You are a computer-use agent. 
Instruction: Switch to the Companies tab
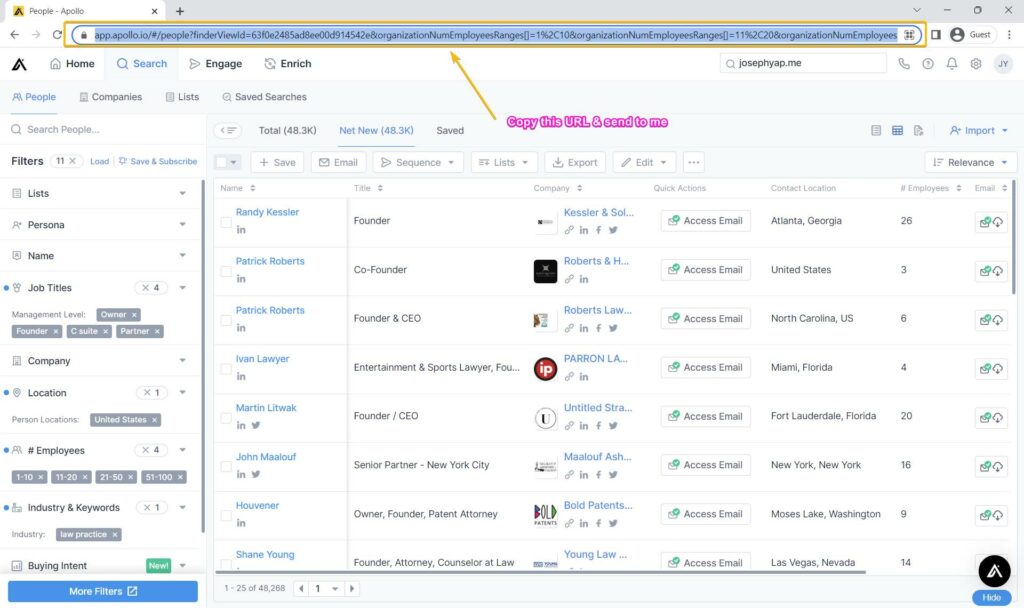(x=110, y=97)
